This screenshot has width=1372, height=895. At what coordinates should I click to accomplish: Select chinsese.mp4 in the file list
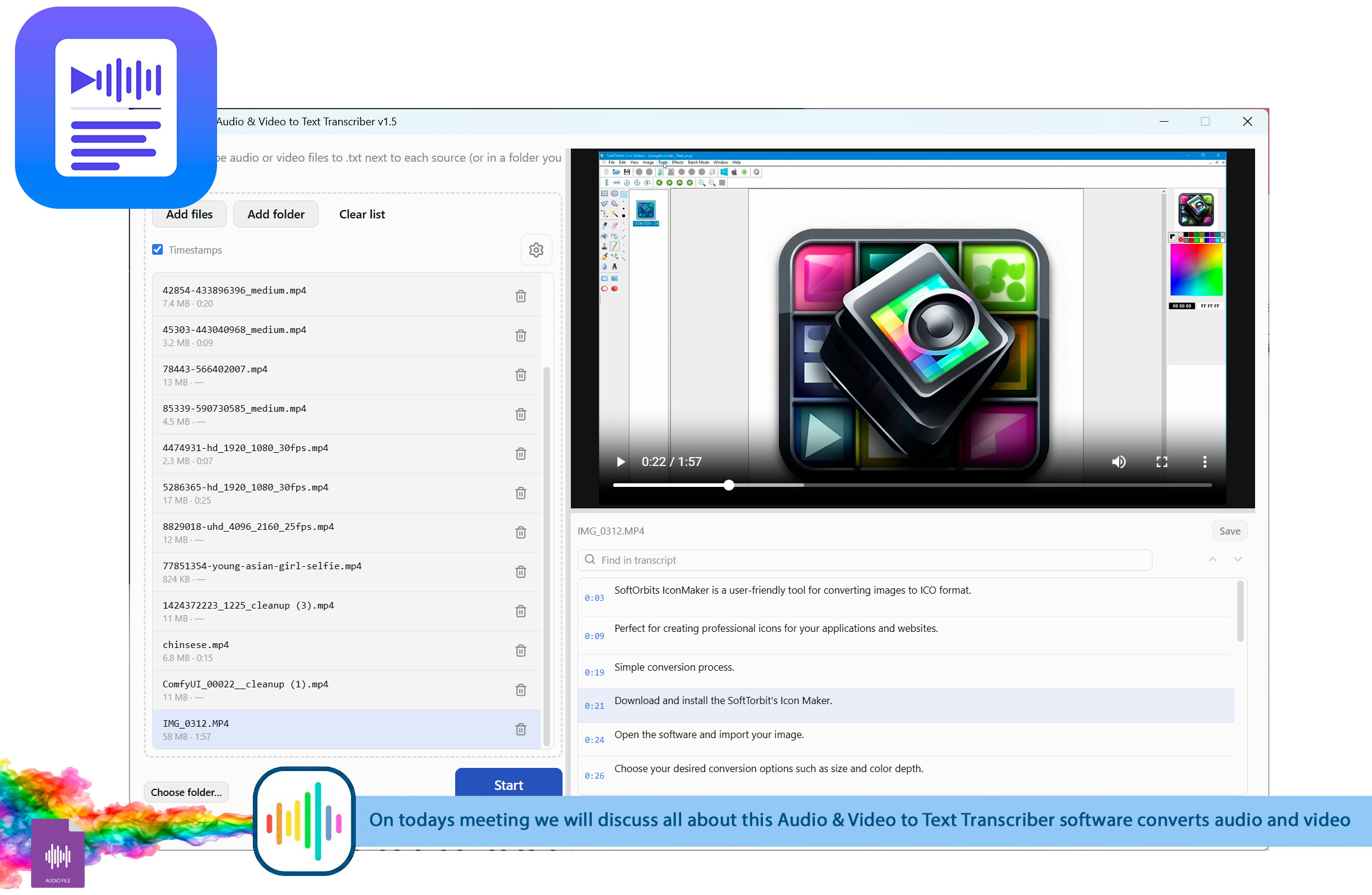point(347,651)
